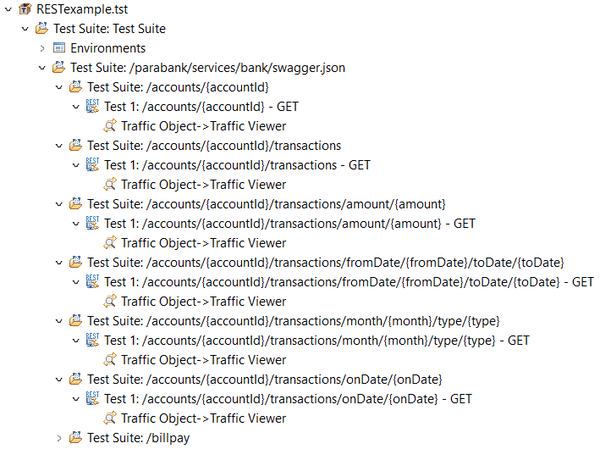This screenshot has height=449, width=600.
Task: Click the Traffic Viewer icon under transactions/amount/{amount} test
Action: coord(110,243)
